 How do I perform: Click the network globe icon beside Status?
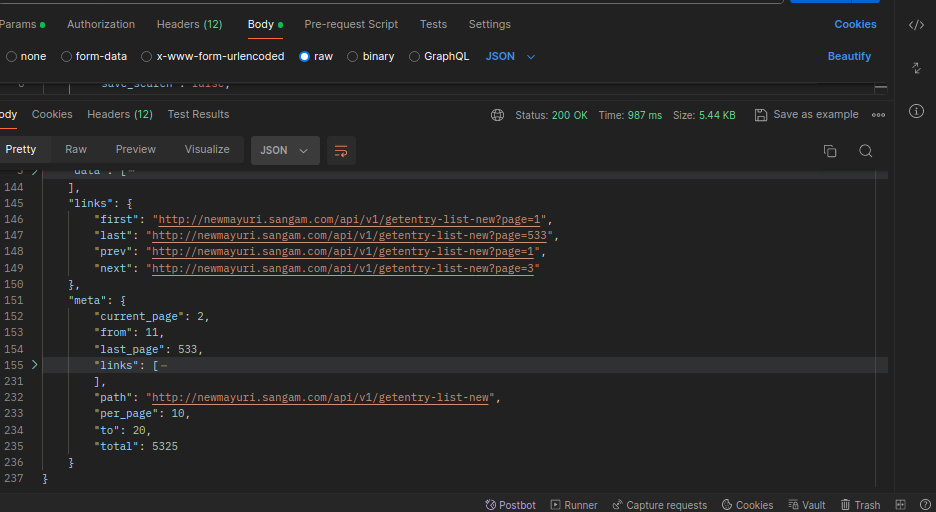click(497, 115)
